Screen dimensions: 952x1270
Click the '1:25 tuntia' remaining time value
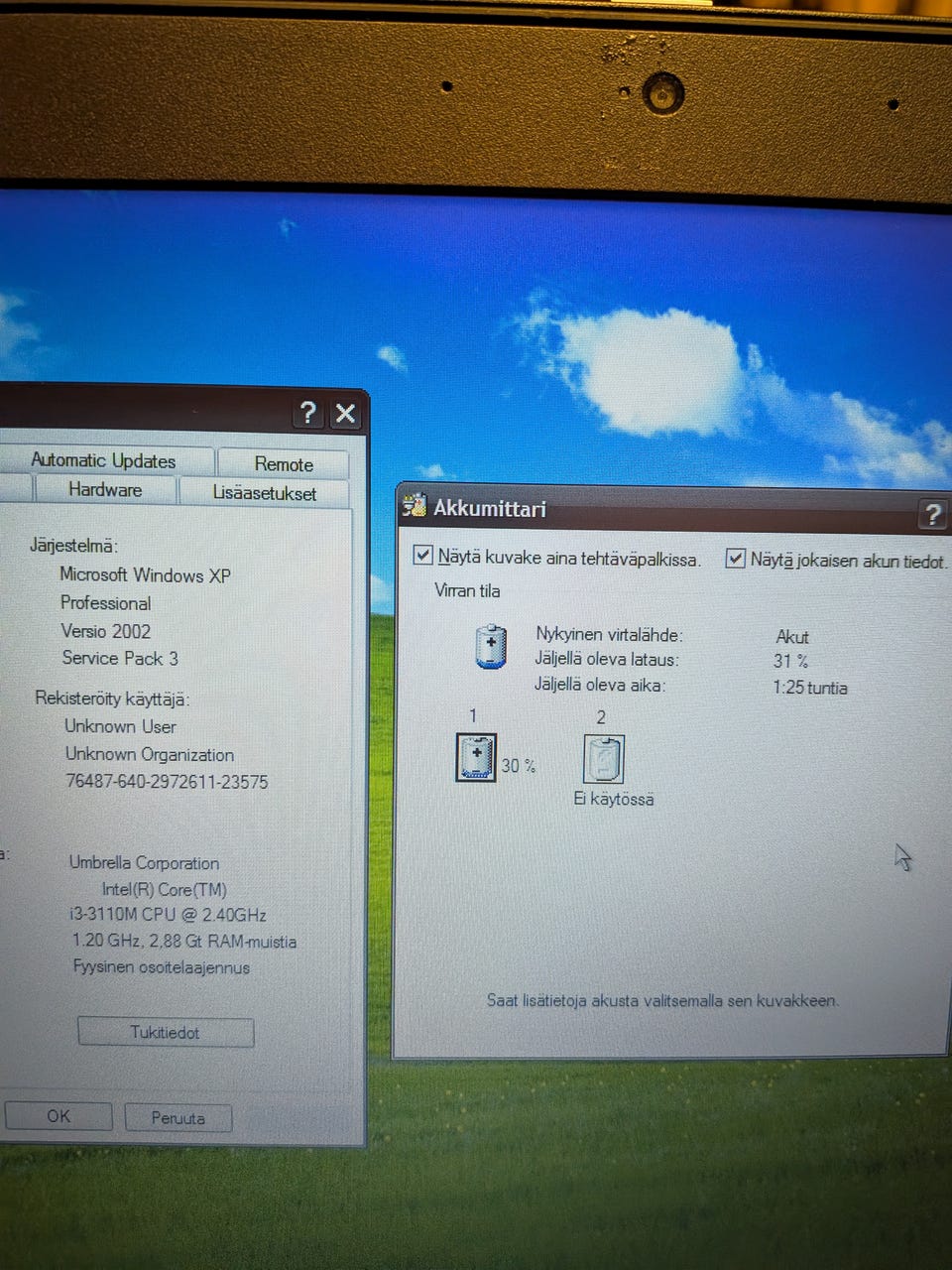[810, 688]
